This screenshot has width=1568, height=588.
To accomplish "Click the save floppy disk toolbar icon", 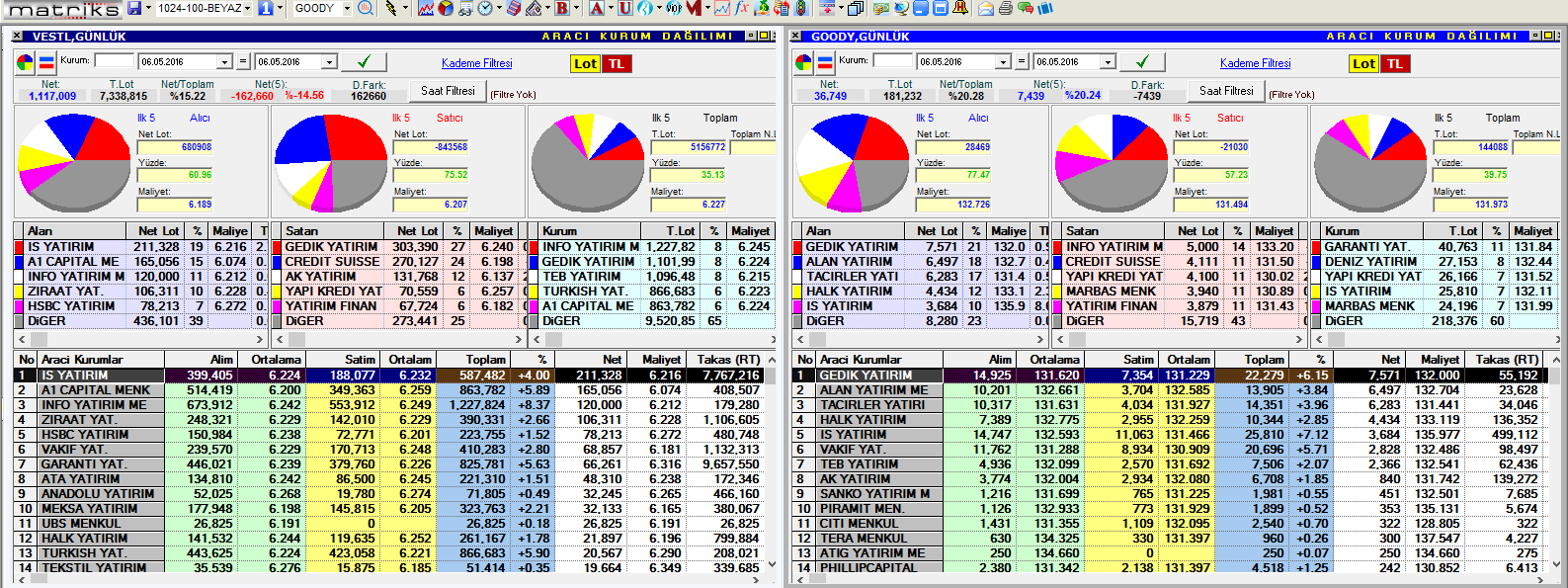I will pos(134,8).
